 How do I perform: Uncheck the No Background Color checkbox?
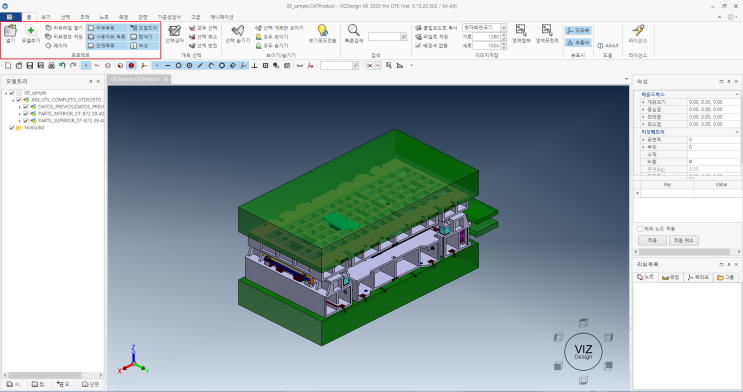coord(418,46)
